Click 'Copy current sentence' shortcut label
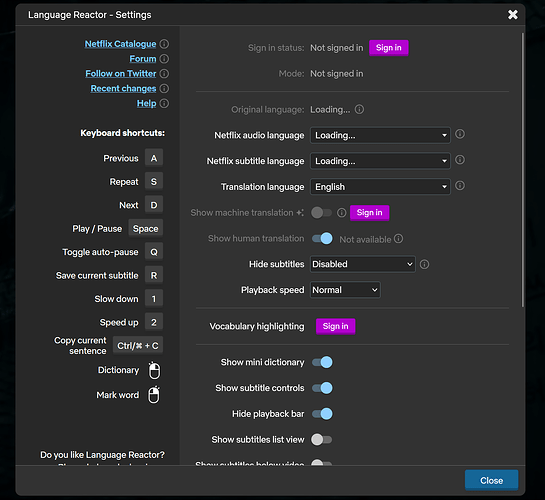 pyautogui.click(x=80, y=346)
